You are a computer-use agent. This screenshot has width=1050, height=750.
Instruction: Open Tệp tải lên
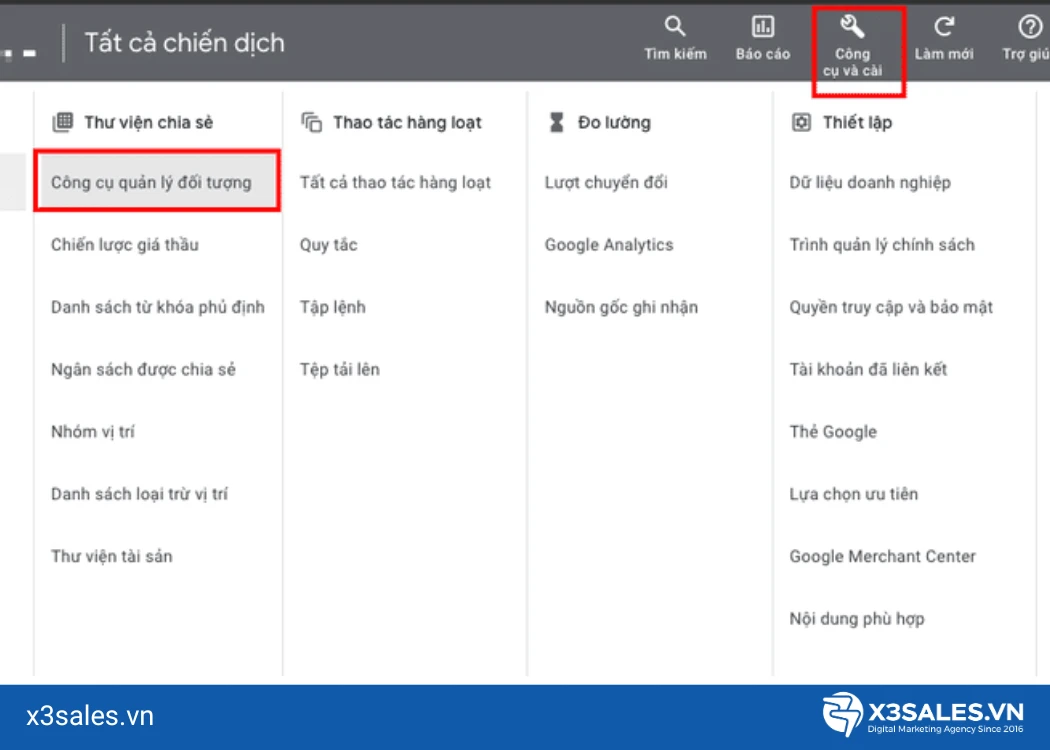[340, 369]
